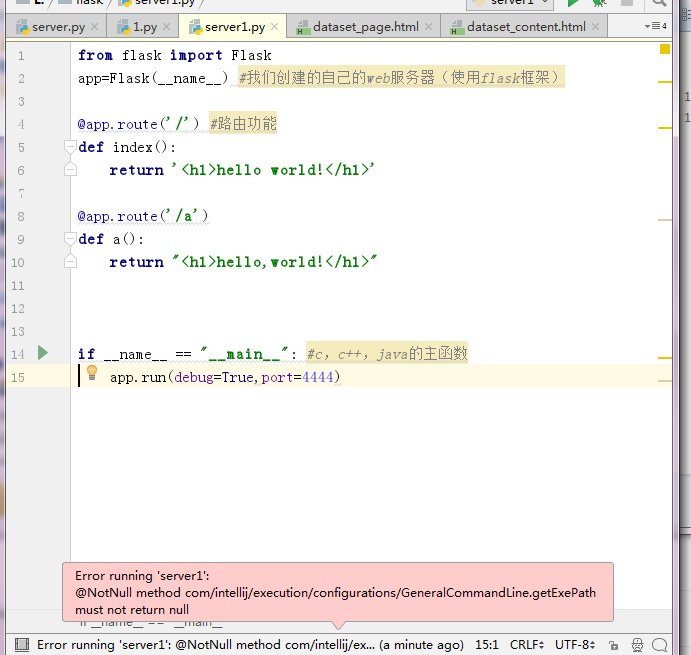The image size is (691, 655).
Task: Click the Run button in the top toolbar
Action: click(573, 3)
